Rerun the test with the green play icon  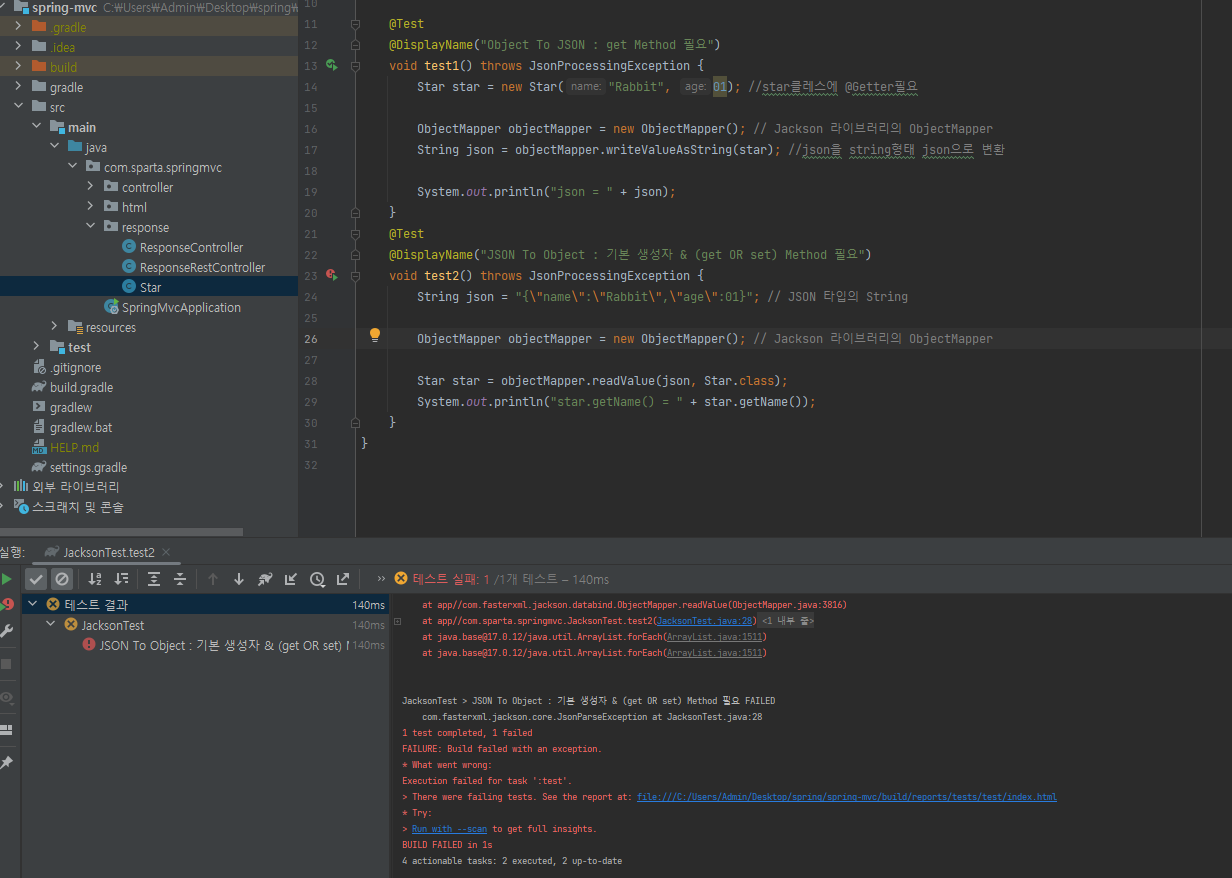(x=7, y=579)
